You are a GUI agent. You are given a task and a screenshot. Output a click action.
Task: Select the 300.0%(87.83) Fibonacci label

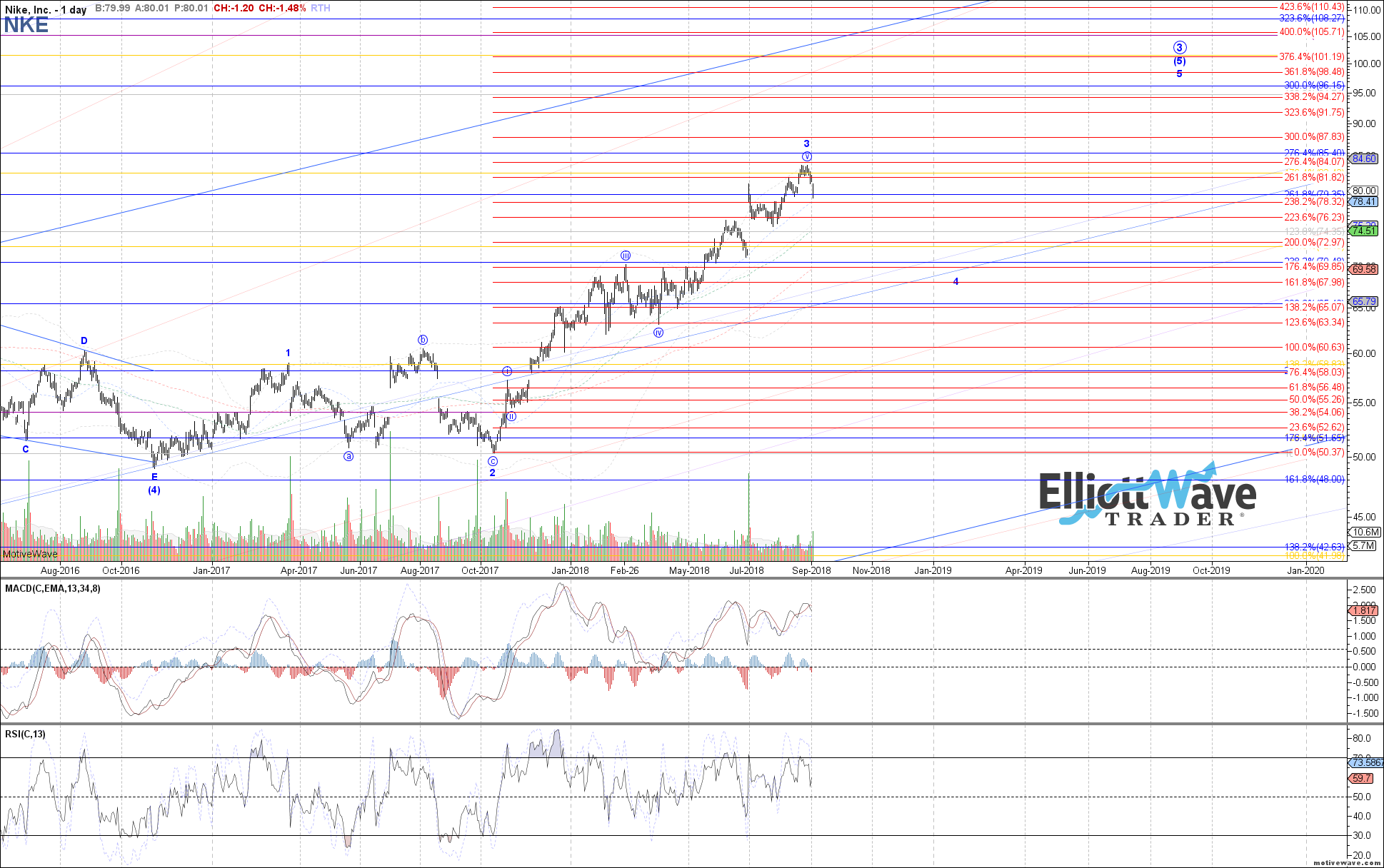tap(1314, 136)
